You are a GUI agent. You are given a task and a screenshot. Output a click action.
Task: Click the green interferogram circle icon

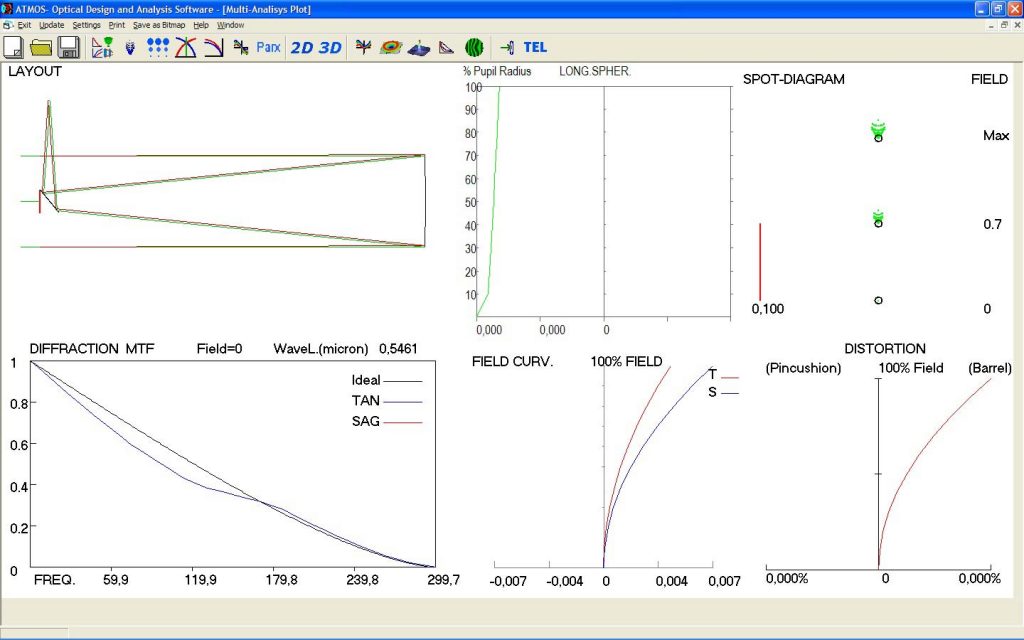(474, 47)
